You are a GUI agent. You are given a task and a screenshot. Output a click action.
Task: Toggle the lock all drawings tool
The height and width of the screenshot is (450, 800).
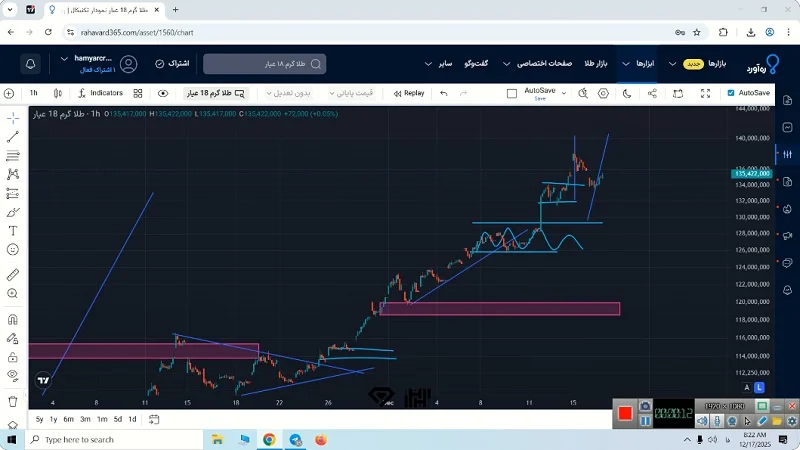pyautogui.click(x=13, y=356)
